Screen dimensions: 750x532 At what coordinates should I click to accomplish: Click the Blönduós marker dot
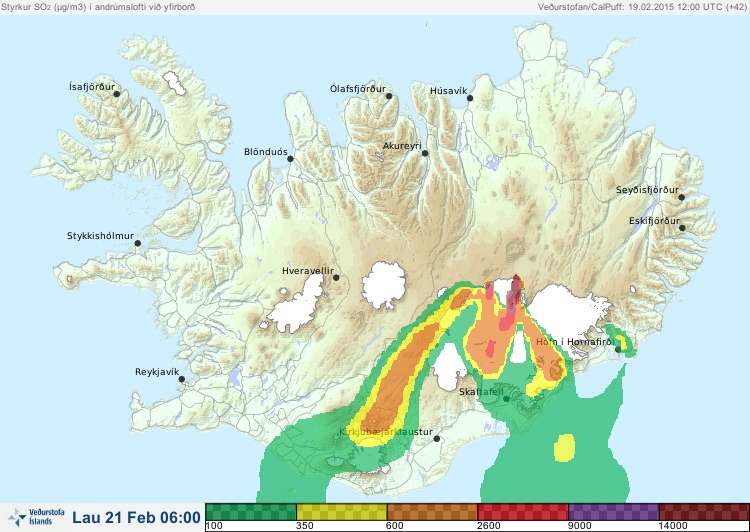(x=290, y=159)
